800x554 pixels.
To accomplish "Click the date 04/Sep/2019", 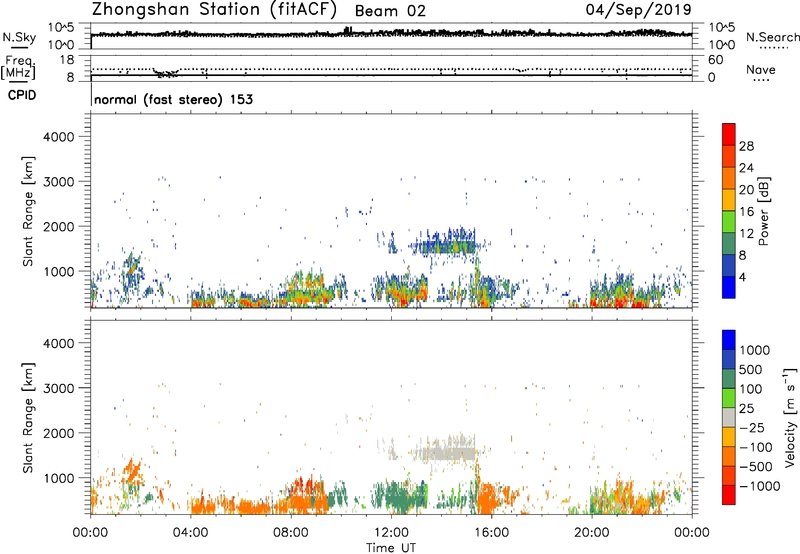I will pyautogui.click(x=638, y=10).
